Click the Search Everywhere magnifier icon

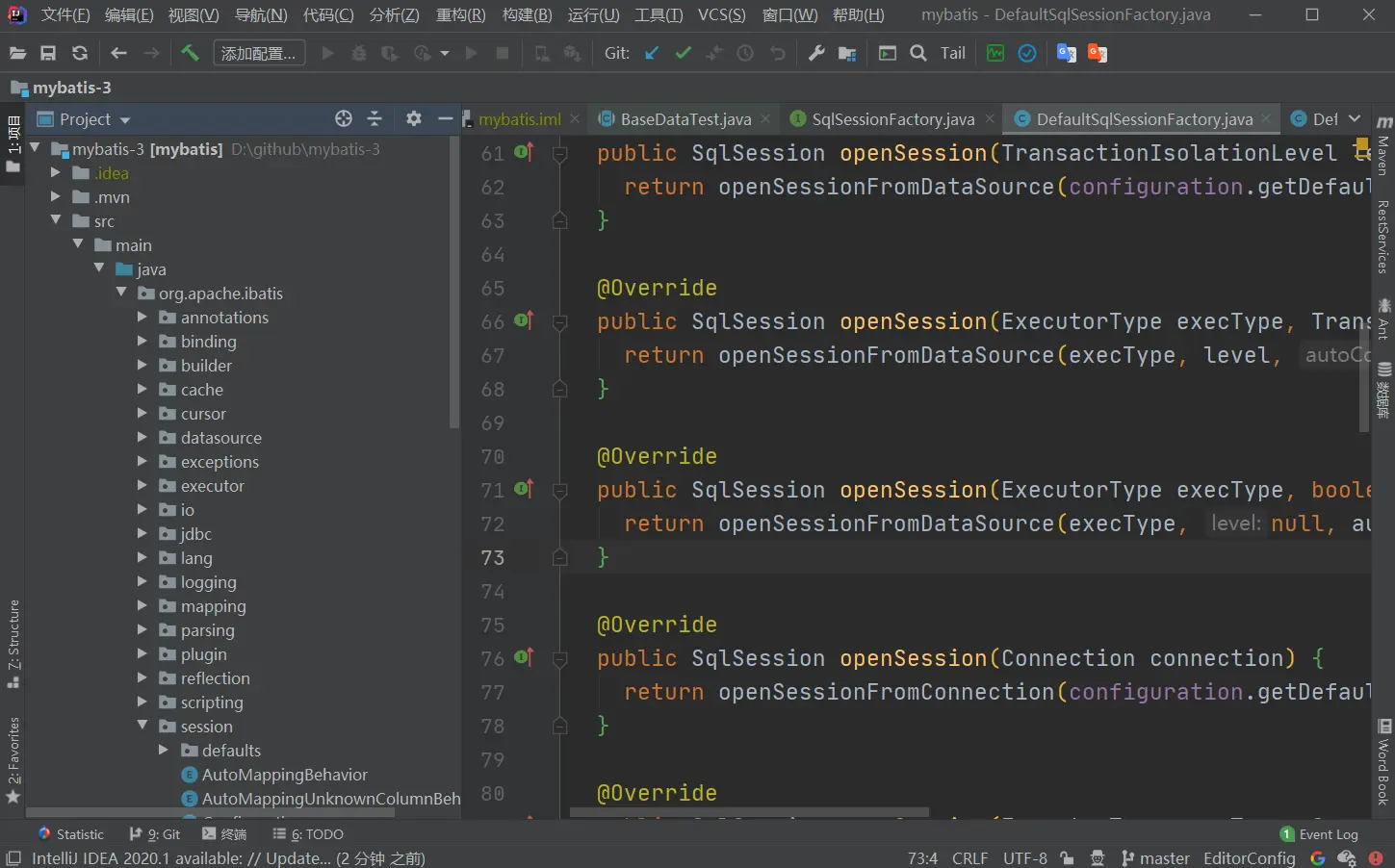918,53
